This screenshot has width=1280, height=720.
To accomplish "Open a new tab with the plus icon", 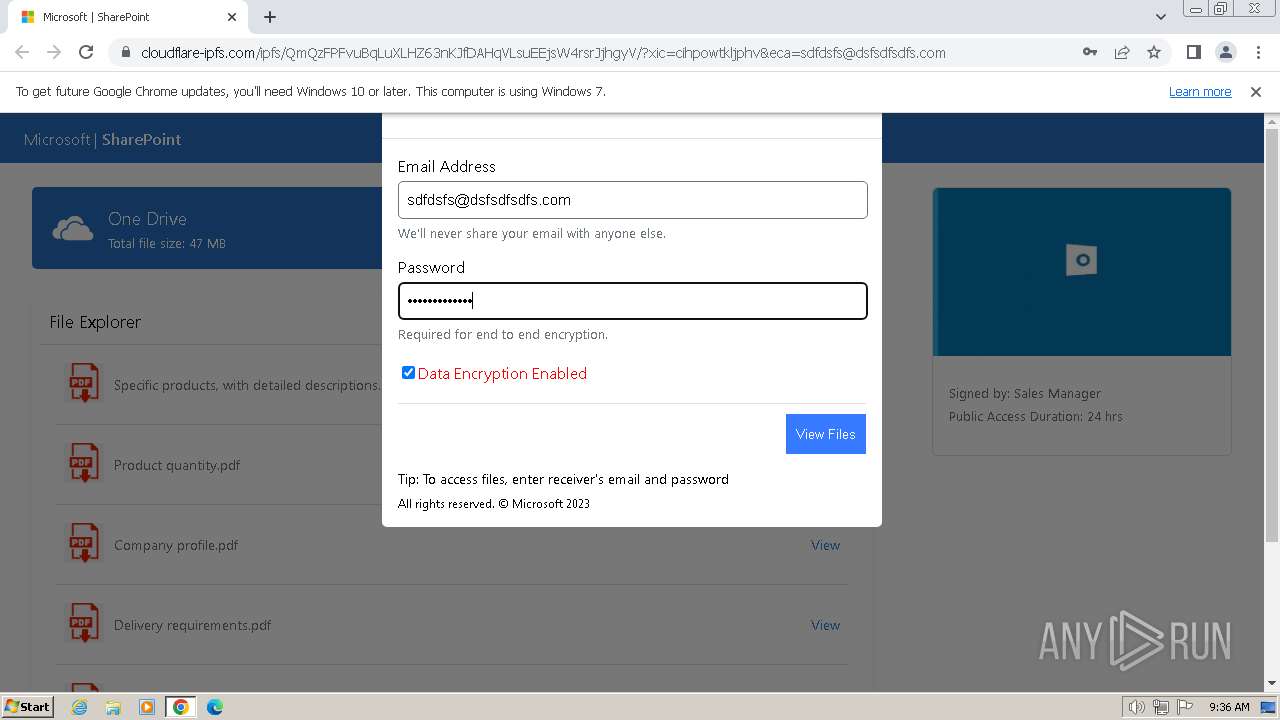I will coord(270,17).
